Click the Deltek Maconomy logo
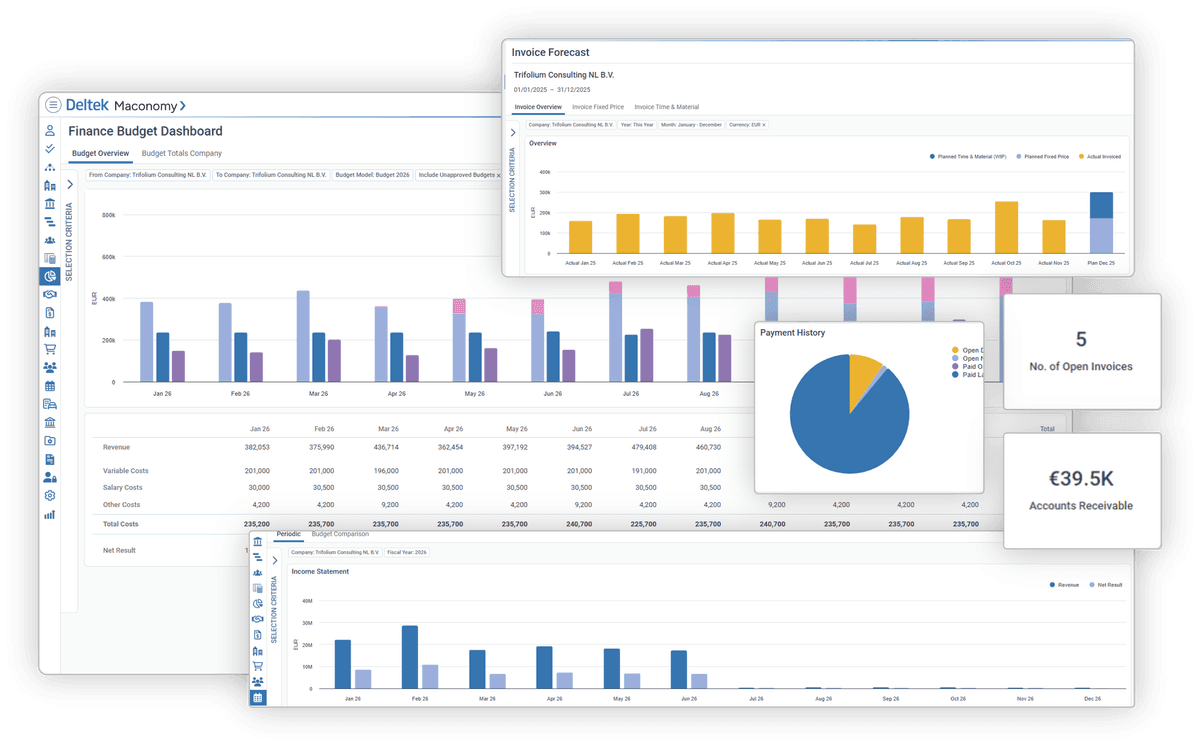Viewport: 1200px width, 746px height. tap(126, 105)
